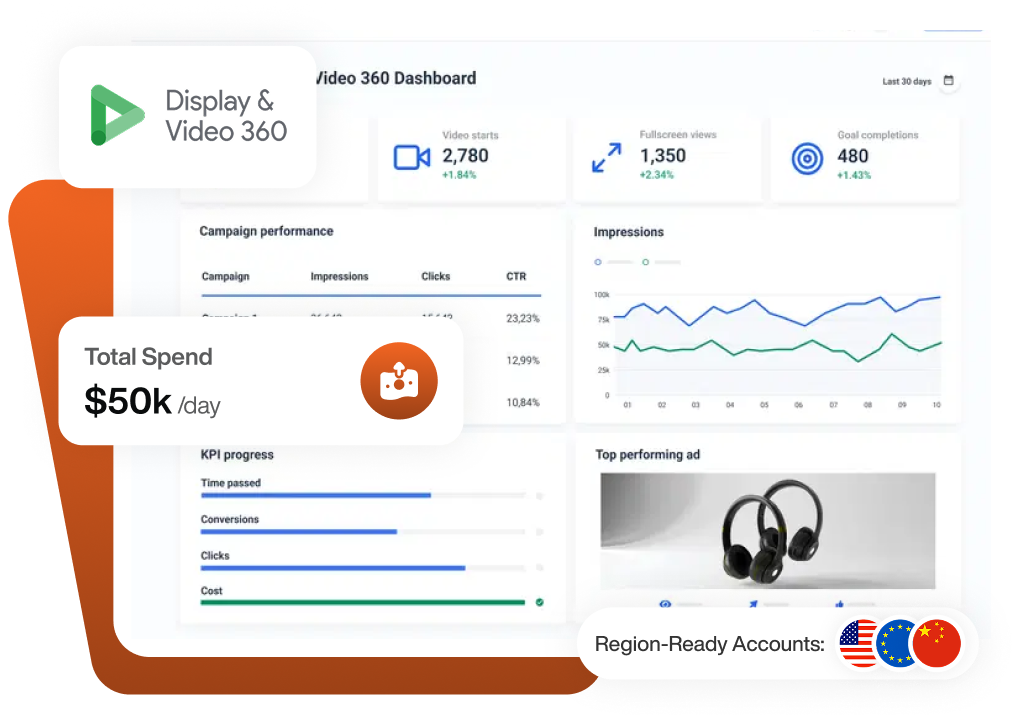
Task: Select the China flag
Action: tap(937, 644)
